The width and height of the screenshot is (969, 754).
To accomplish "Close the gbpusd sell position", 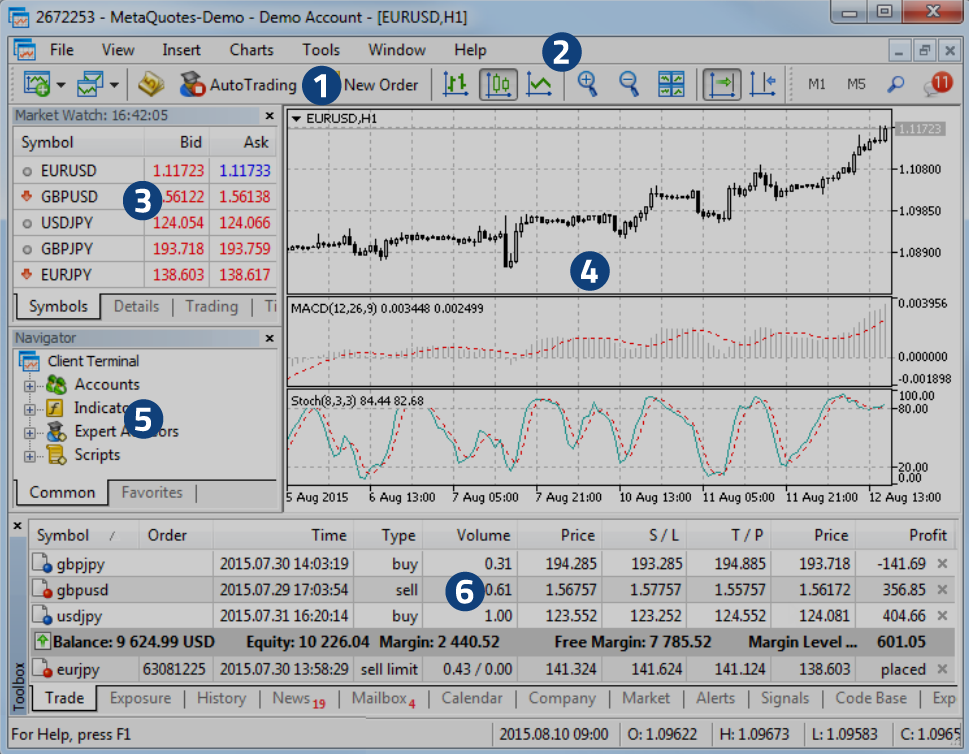I will click(942, 590).
